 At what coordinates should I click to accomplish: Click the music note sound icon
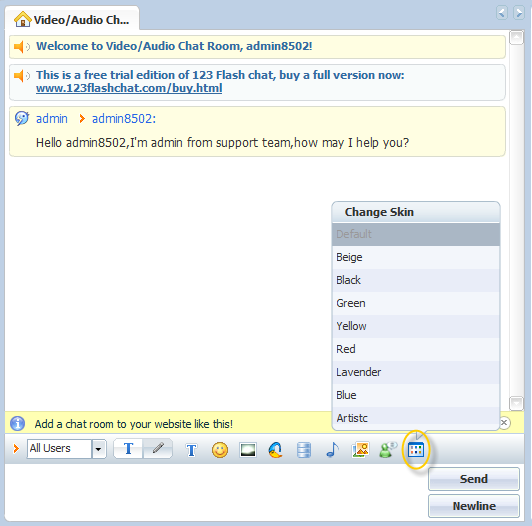coord(332,450)
